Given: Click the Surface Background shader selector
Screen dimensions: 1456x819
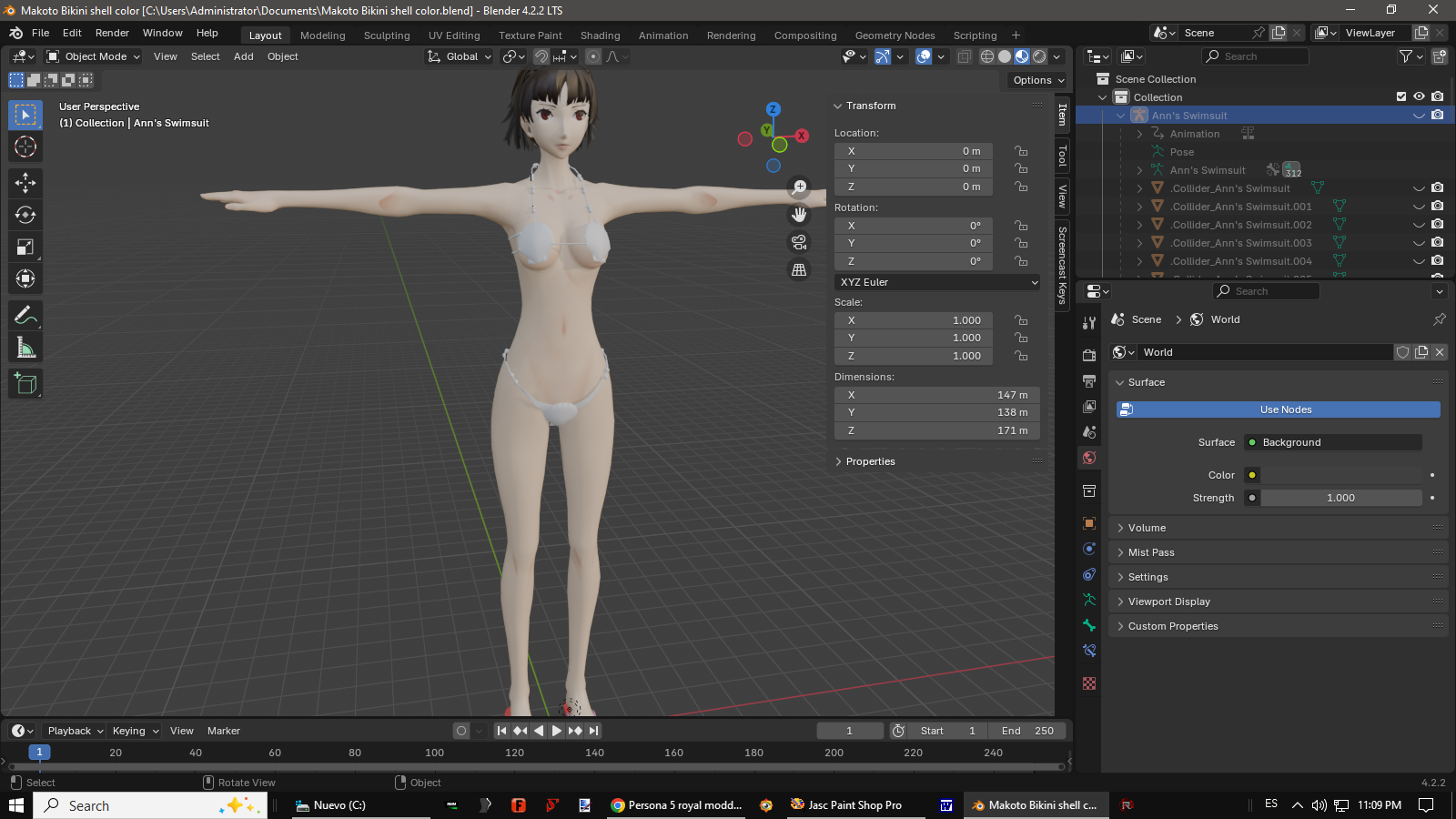Looking at the screenshot, I should coord(1332,442).
